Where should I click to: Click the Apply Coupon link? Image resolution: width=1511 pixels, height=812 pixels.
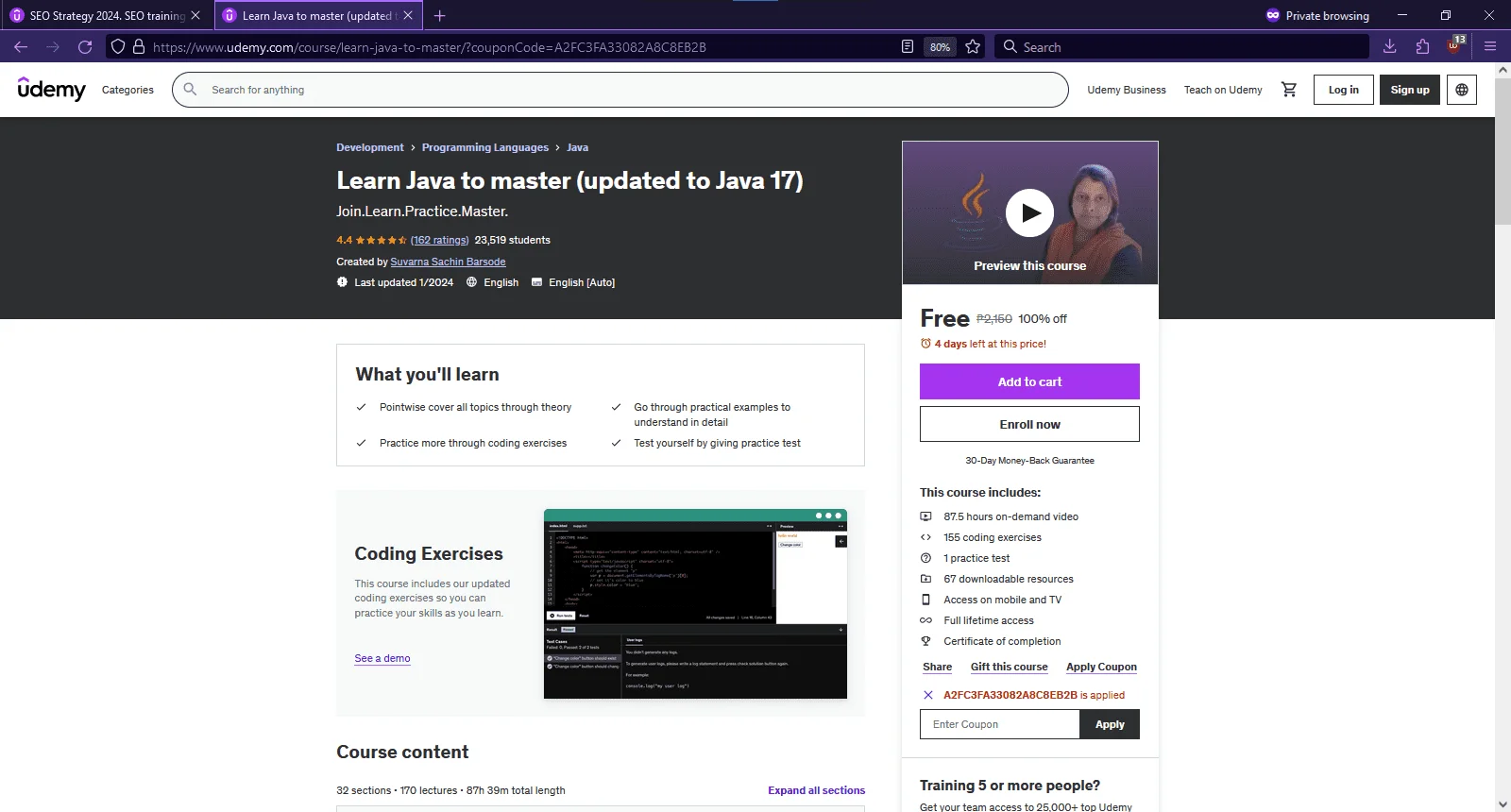click(x=1101, y=667)
